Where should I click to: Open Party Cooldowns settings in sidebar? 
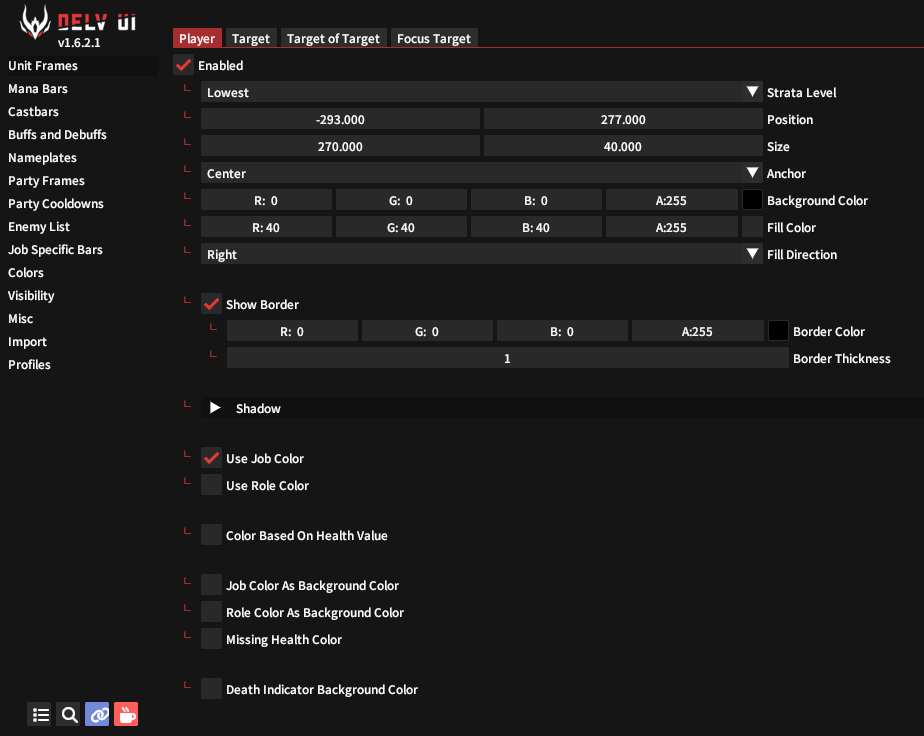[x=56, y=203]
